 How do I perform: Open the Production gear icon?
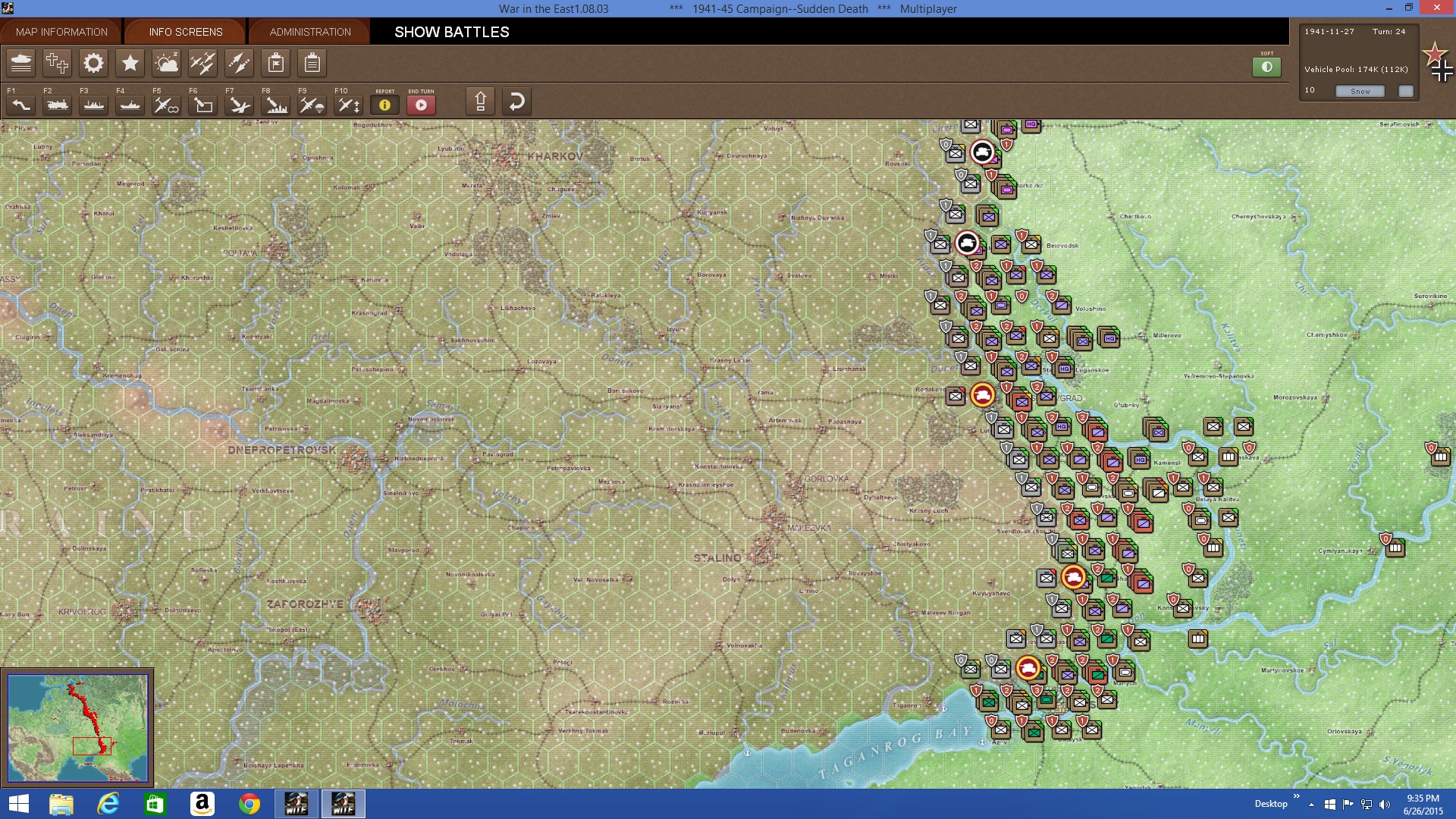(94, 63)
